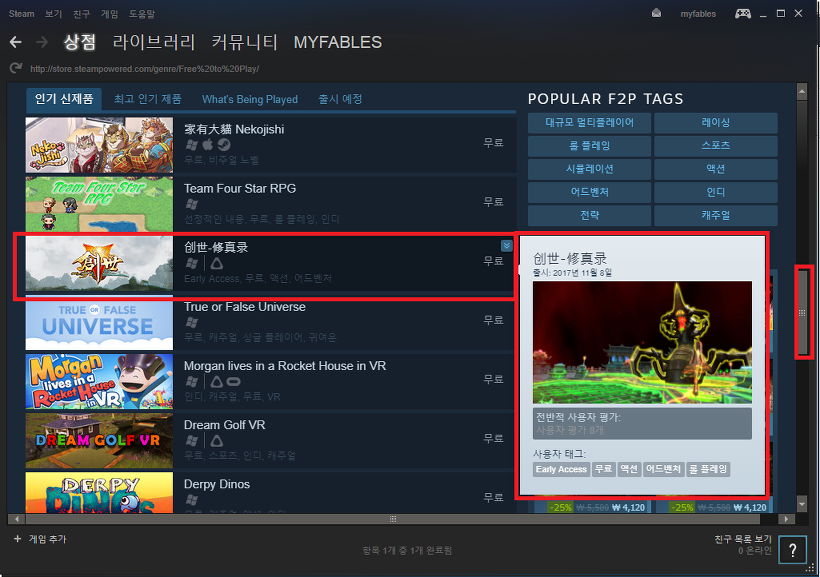Click 액션 tag button in popular tags
This screenshot has height=577, width=820.
tap(716, 169)
